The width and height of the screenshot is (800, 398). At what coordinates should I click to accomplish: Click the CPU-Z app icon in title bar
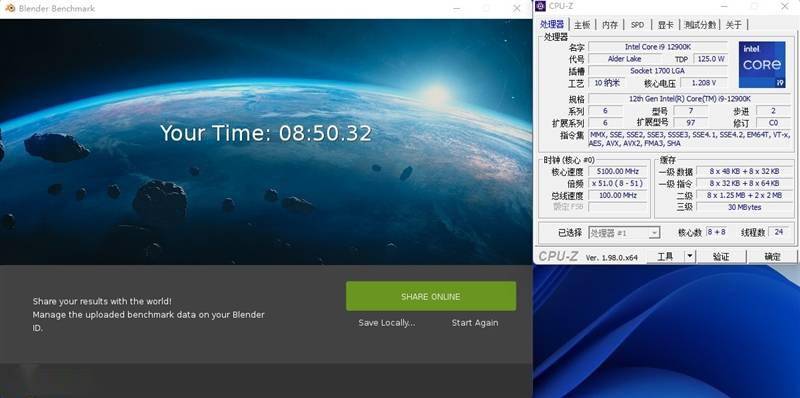tap(541, 6)
